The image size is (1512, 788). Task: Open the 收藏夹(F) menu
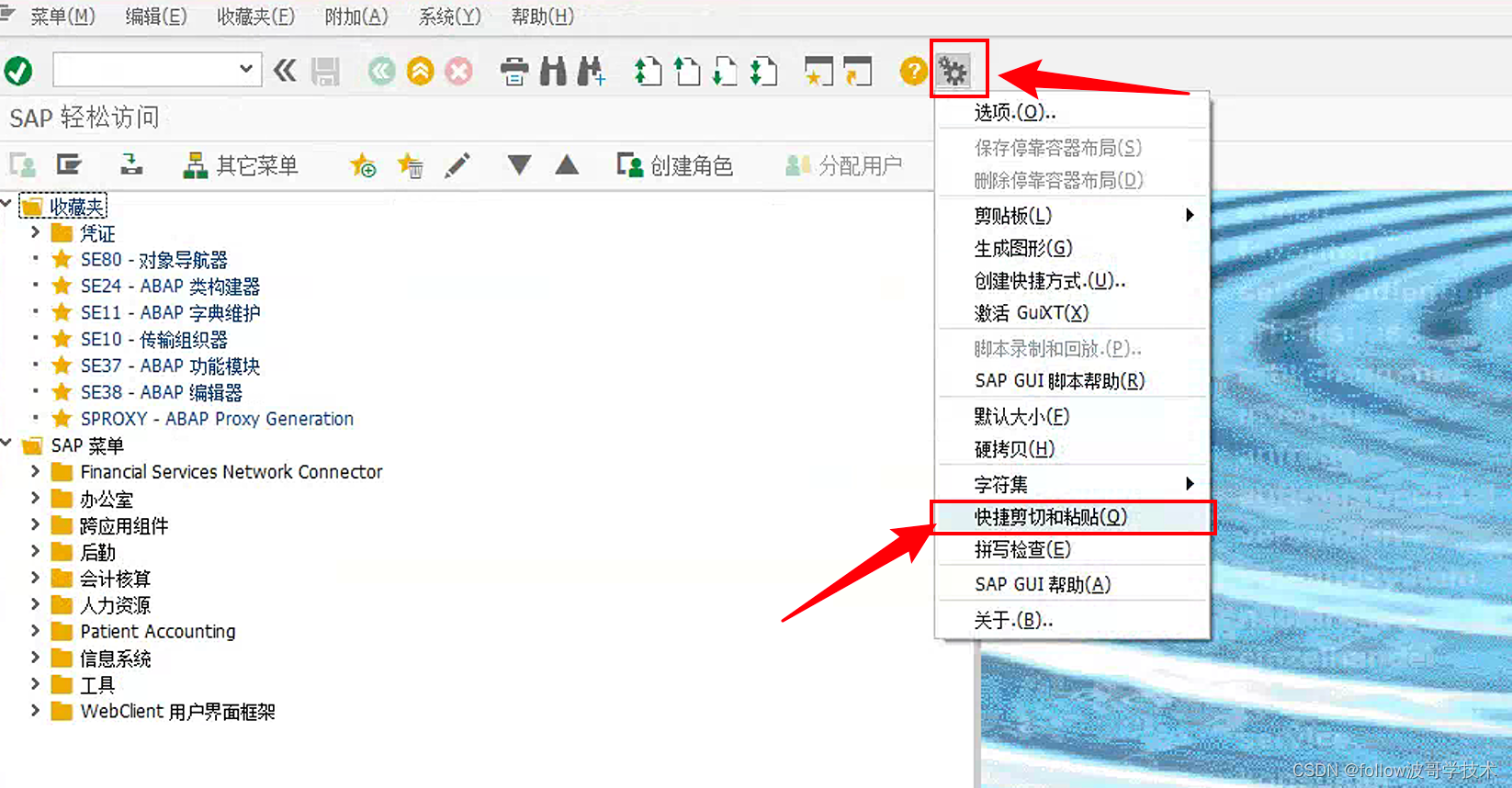[x=255, y=17]
